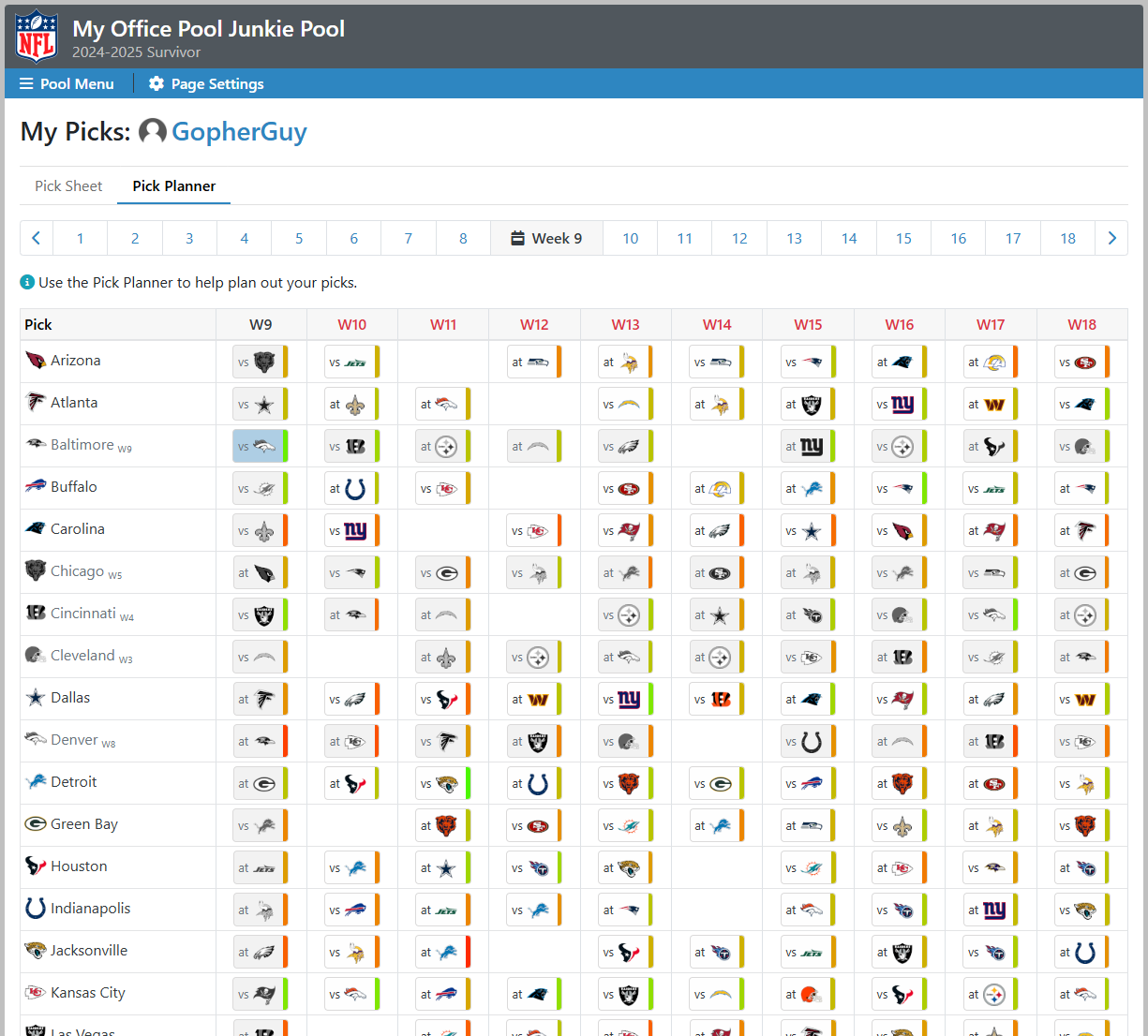Go to next week arrow
The width and height of the screenshot is (1148, 1036).
pyautogui.click(x=1111, y=238)
